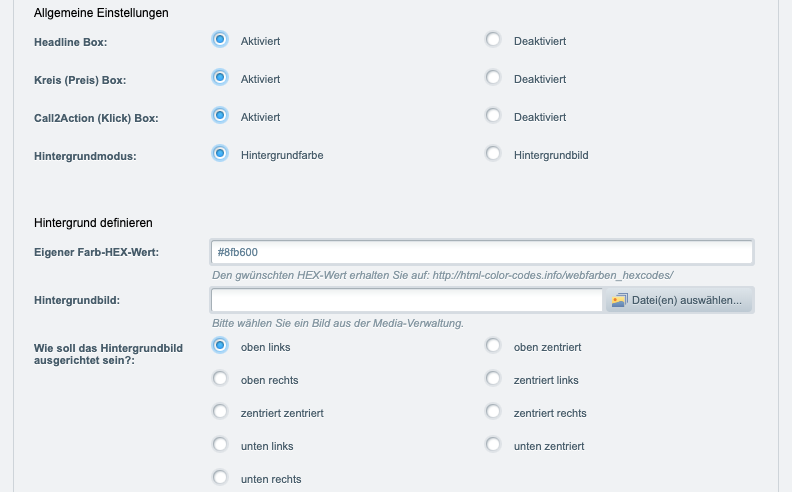Select oben rechts alignment option
Screen dimensions: 792x492
(220, 378)
